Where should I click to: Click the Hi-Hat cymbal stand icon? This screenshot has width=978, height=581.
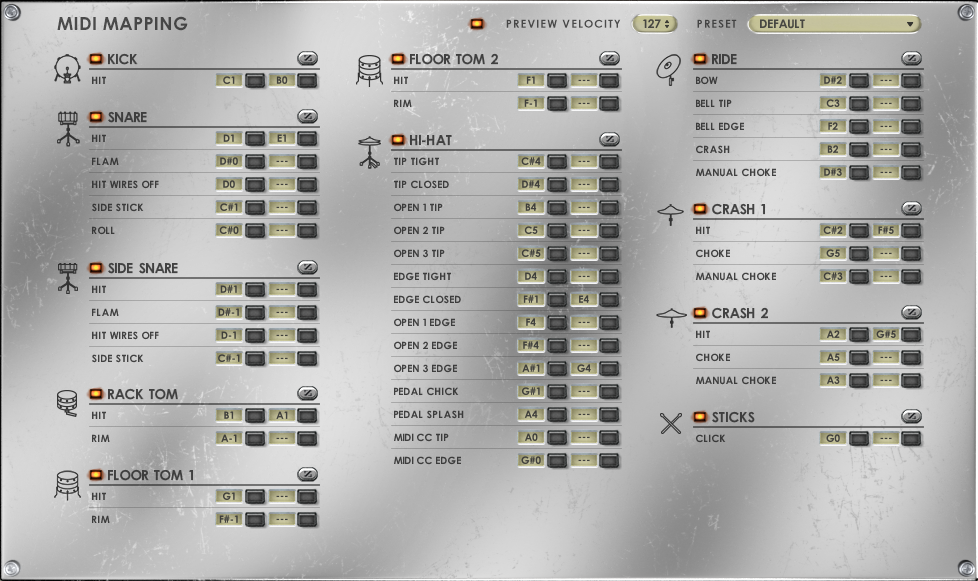369,151
